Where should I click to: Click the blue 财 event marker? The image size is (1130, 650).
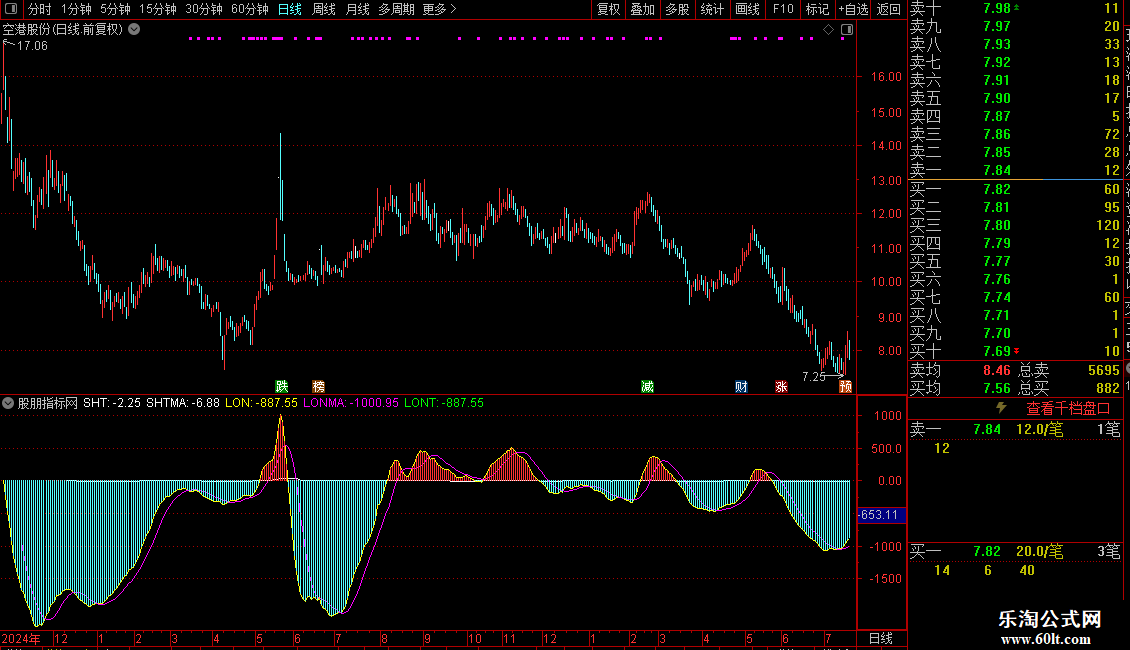coord(741,387)
